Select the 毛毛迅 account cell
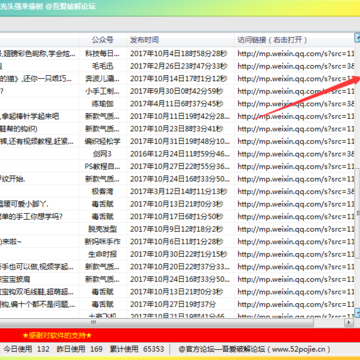 click(x=103, y=66)
